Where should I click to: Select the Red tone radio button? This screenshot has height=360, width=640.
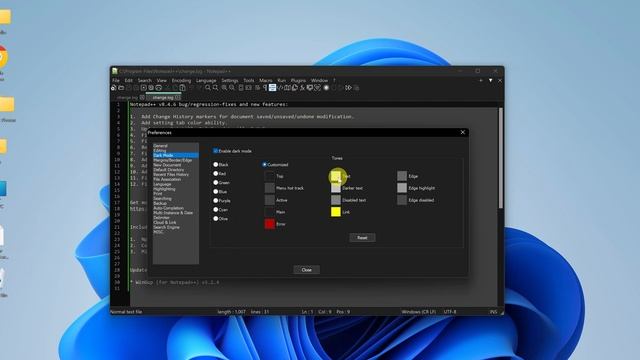[216, 173]
